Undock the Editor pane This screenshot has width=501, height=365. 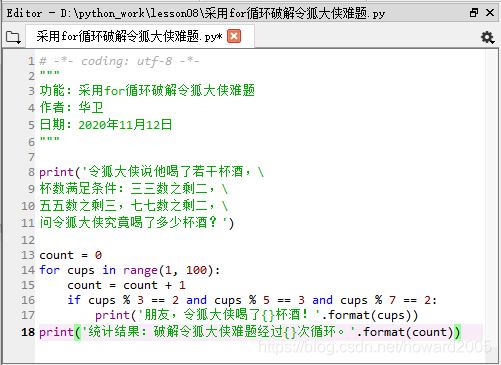click(x=474, y=13)
